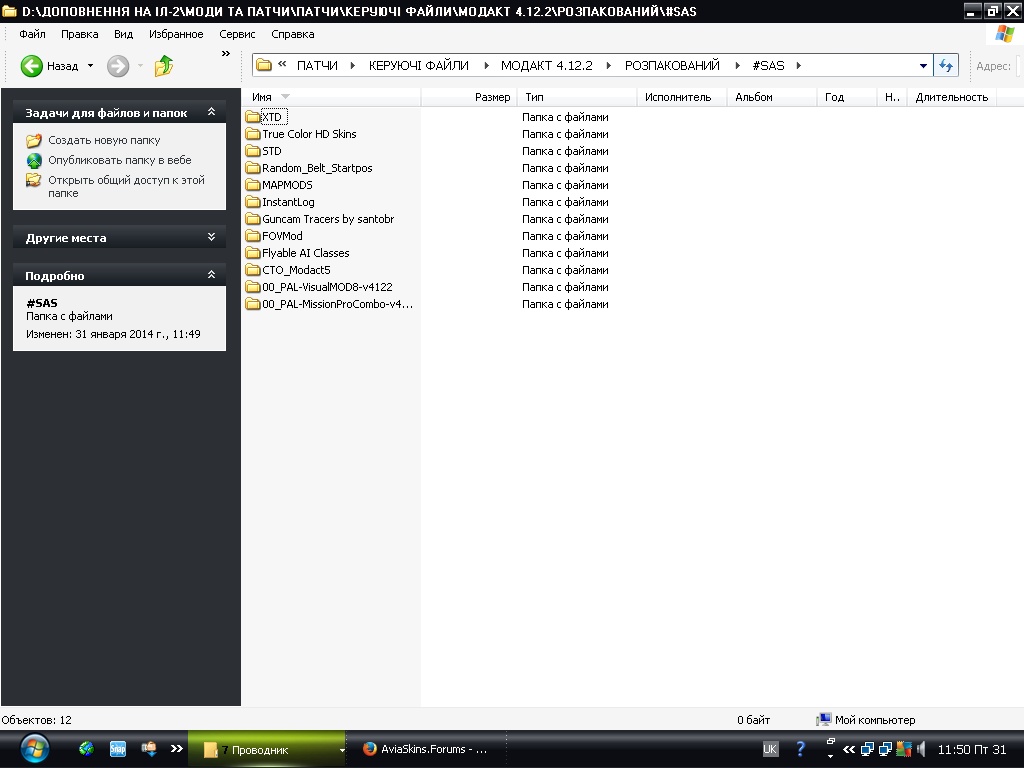Image resolution: width=1024 pixels, height=768 pixels.
Task: Click the refresh button beside address bar
Action: pos(946,65)
